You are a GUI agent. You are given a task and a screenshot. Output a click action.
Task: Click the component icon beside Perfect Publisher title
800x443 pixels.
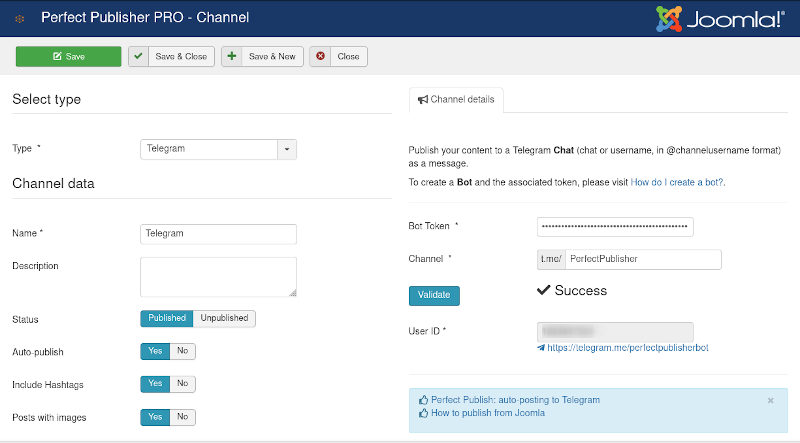19,19
